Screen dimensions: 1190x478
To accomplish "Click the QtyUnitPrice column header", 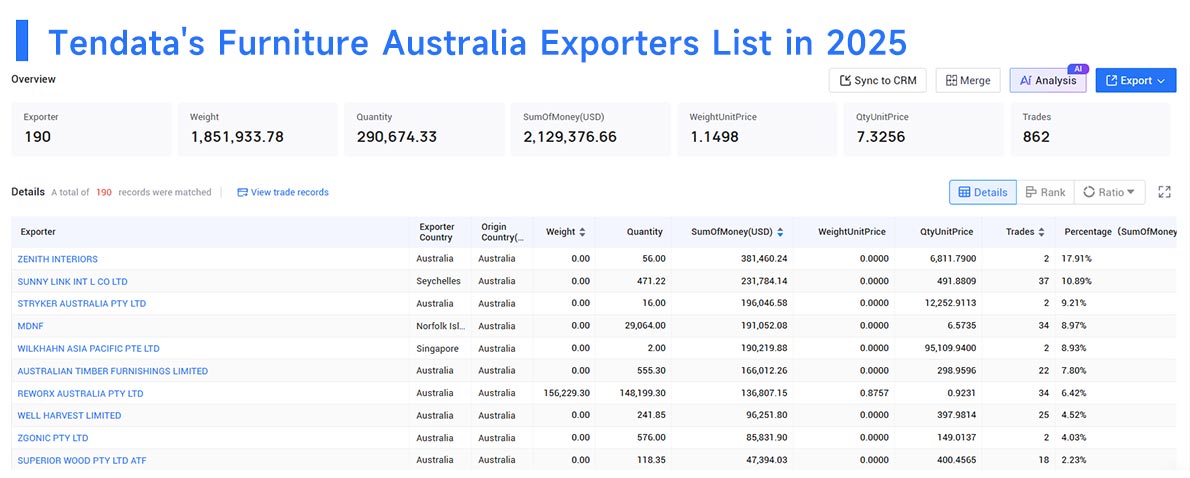I will point(938,232).
